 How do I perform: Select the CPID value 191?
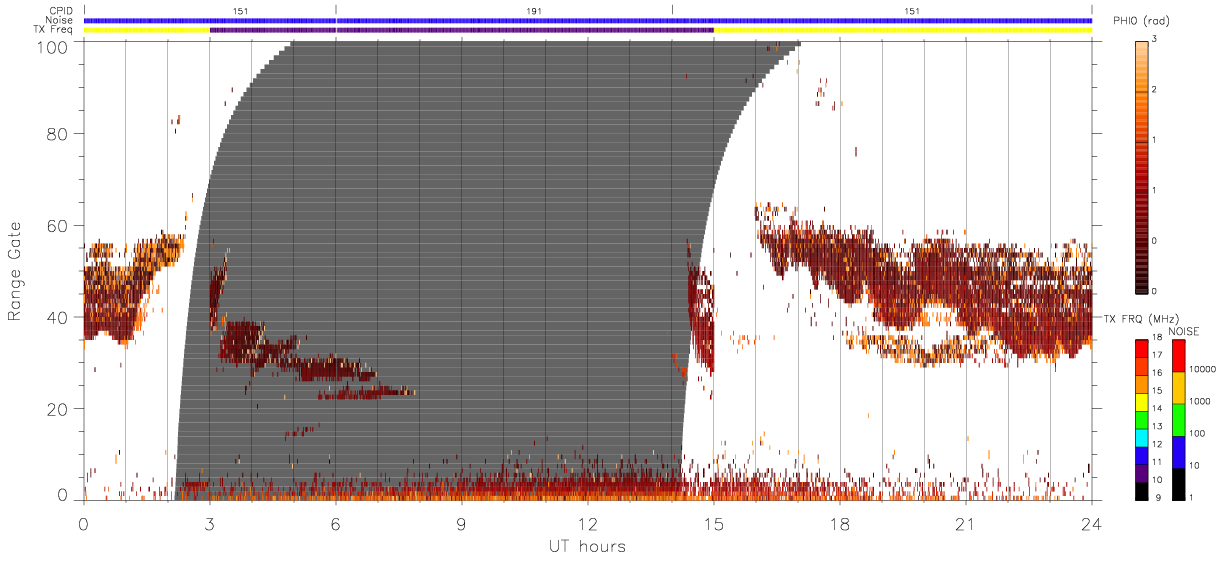click(535, 11)
